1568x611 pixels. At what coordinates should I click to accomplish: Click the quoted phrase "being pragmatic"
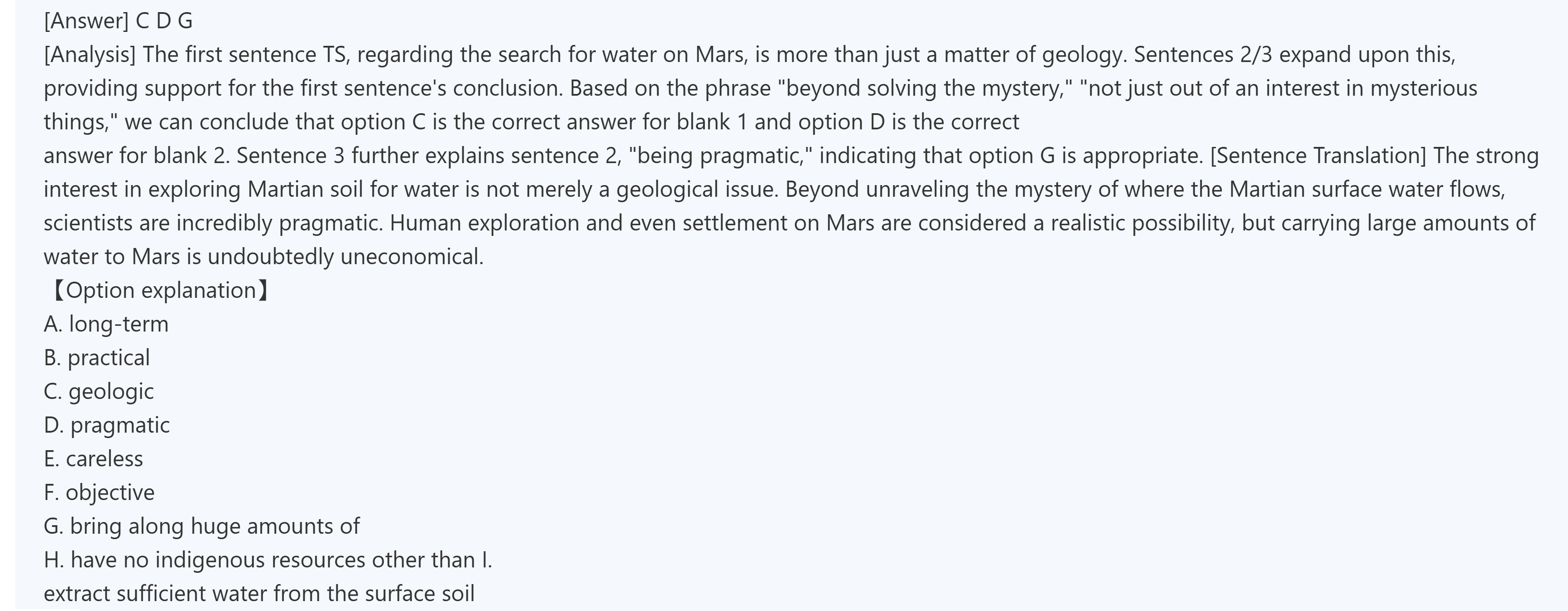[720, 156]
